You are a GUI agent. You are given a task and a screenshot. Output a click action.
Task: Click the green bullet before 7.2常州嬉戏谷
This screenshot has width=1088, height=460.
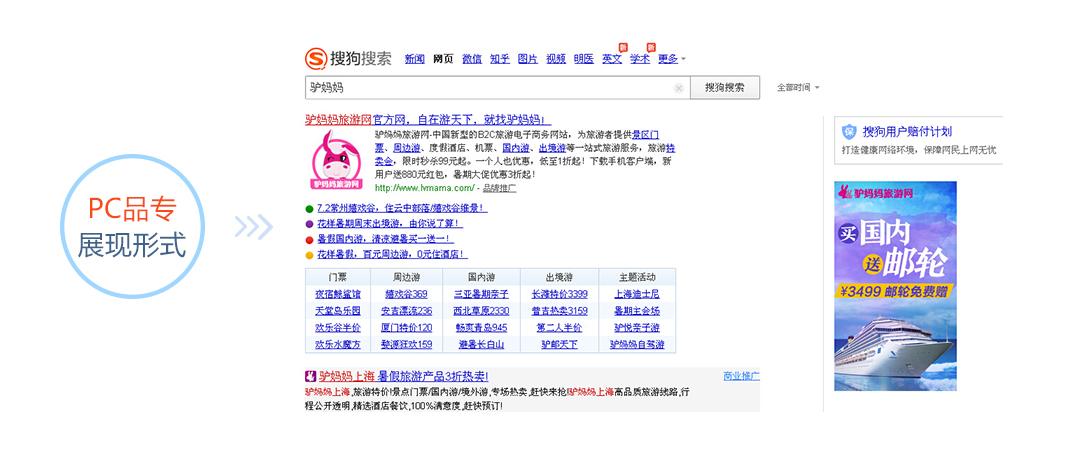pos(310,208)
